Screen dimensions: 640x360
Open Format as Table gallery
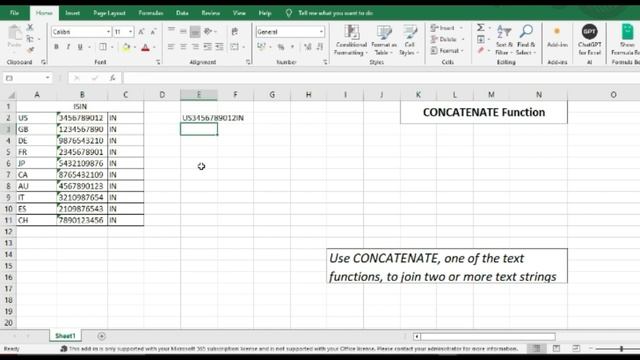[384, 40]
